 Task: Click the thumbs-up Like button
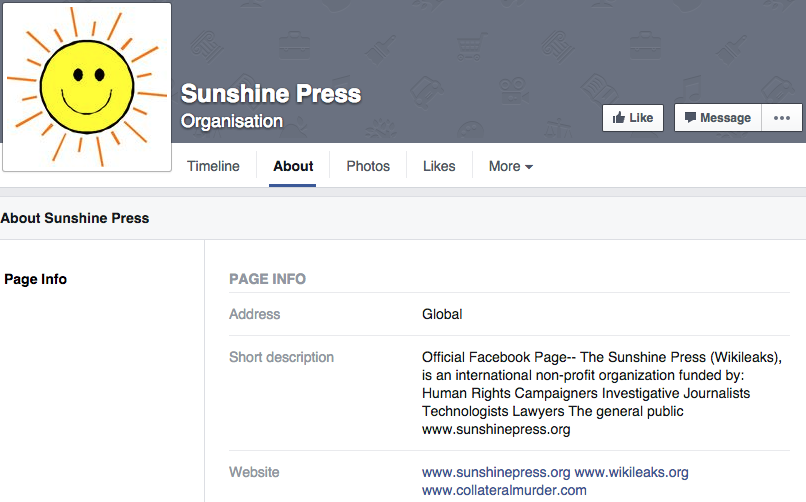pos(632,118)
